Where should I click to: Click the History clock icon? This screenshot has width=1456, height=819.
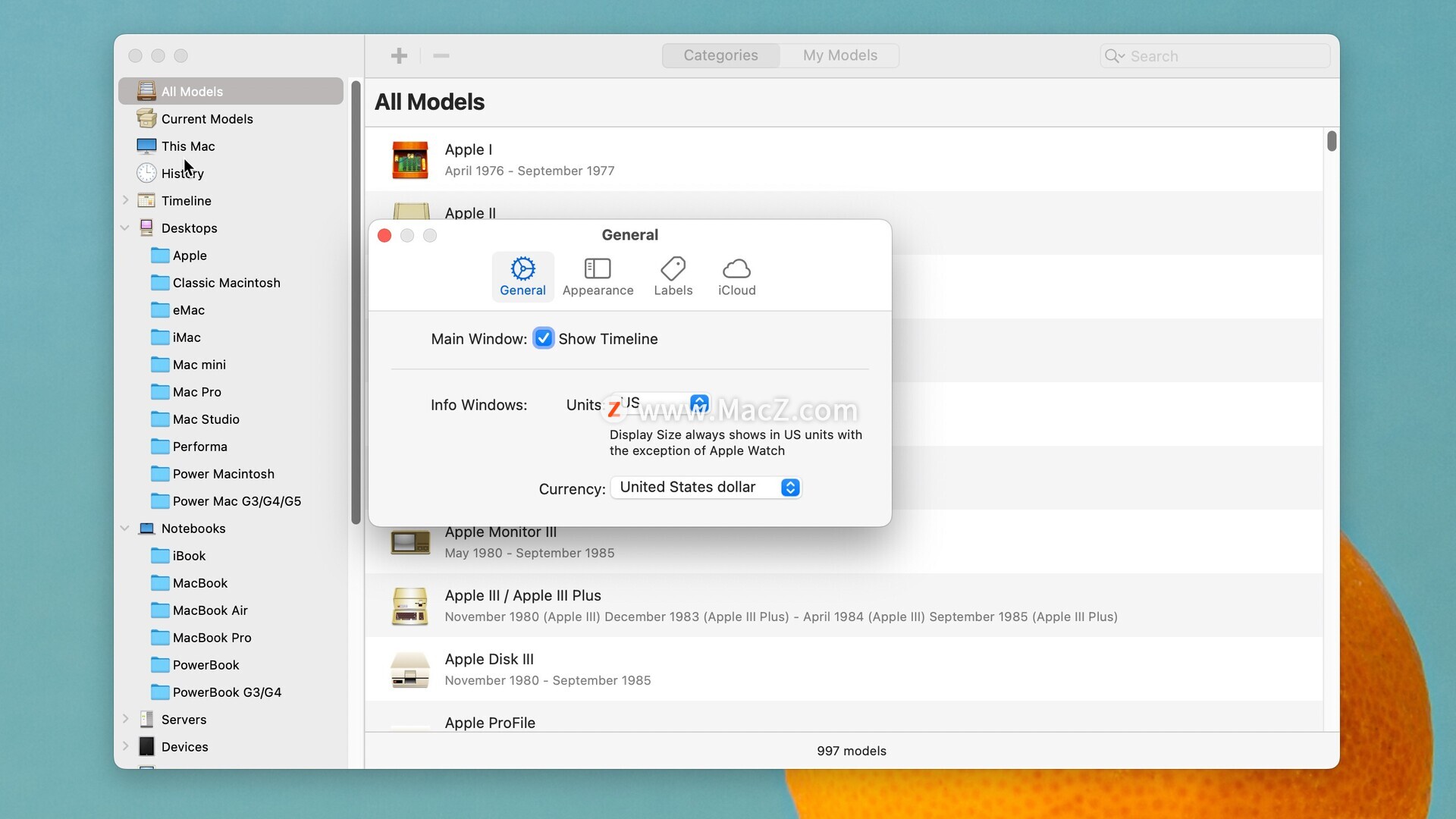146,173
